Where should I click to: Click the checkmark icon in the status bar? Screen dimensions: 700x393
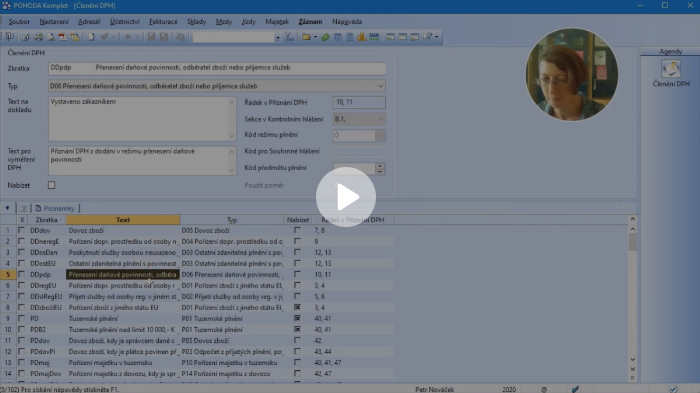[673, 389]
